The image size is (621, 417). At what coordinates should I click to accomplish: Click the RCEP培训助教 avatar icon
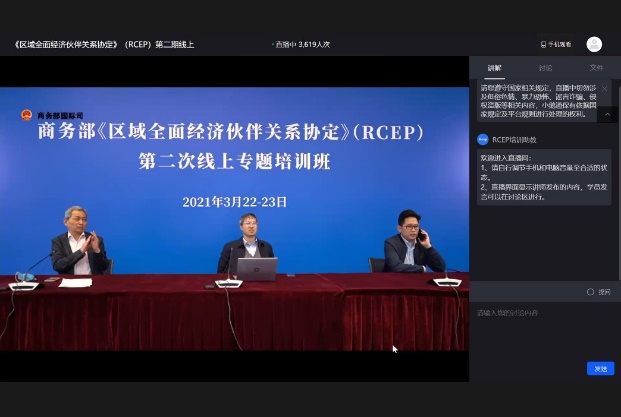click(483, 139)
